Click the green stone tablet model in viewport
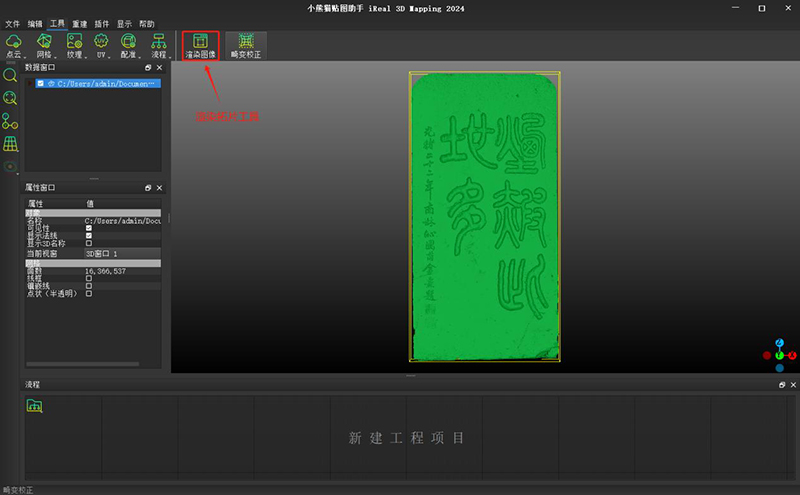The width and height of the screenshot is (800, 495). coord(485,217)
